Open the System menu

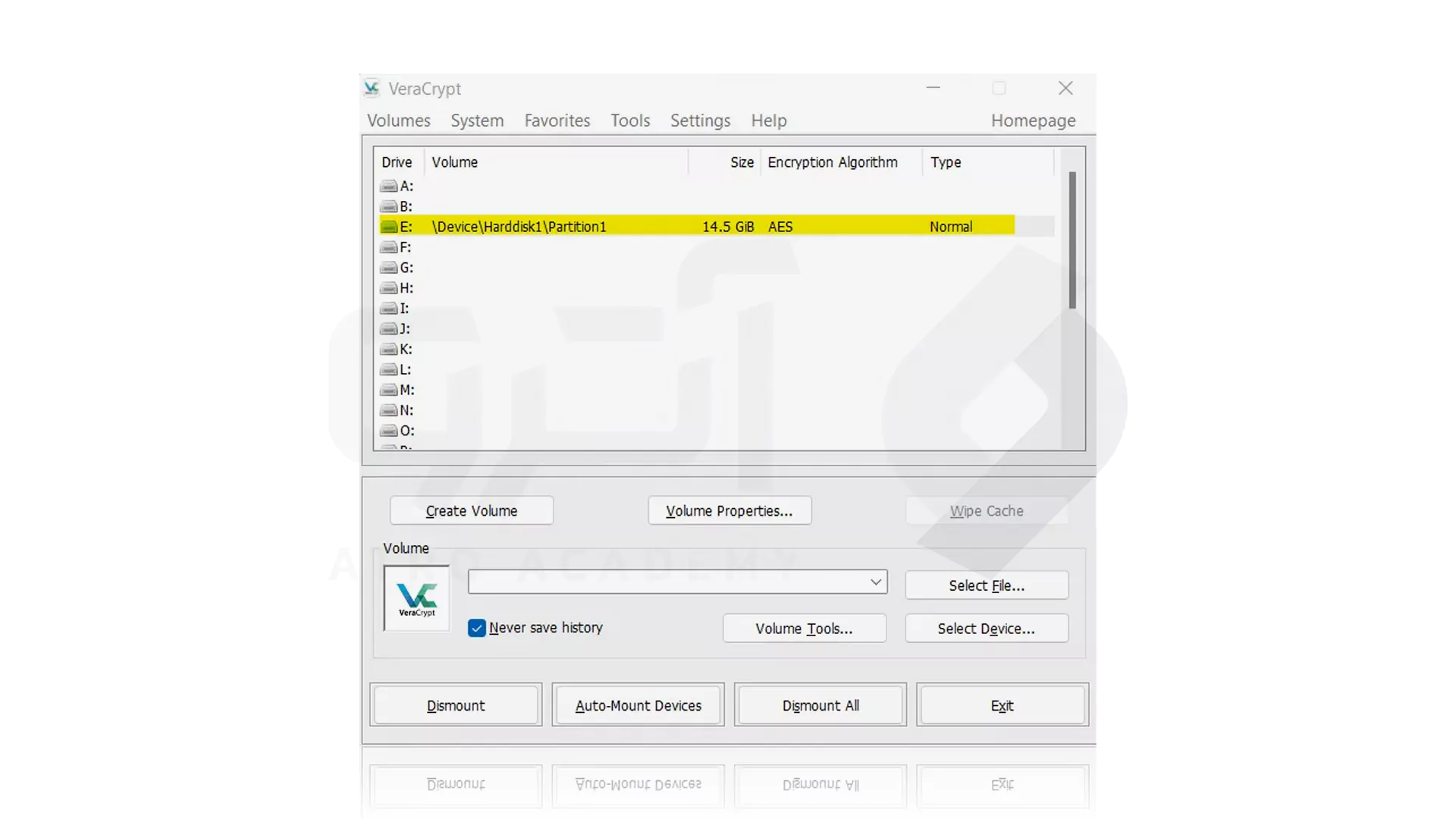[477, 121]
